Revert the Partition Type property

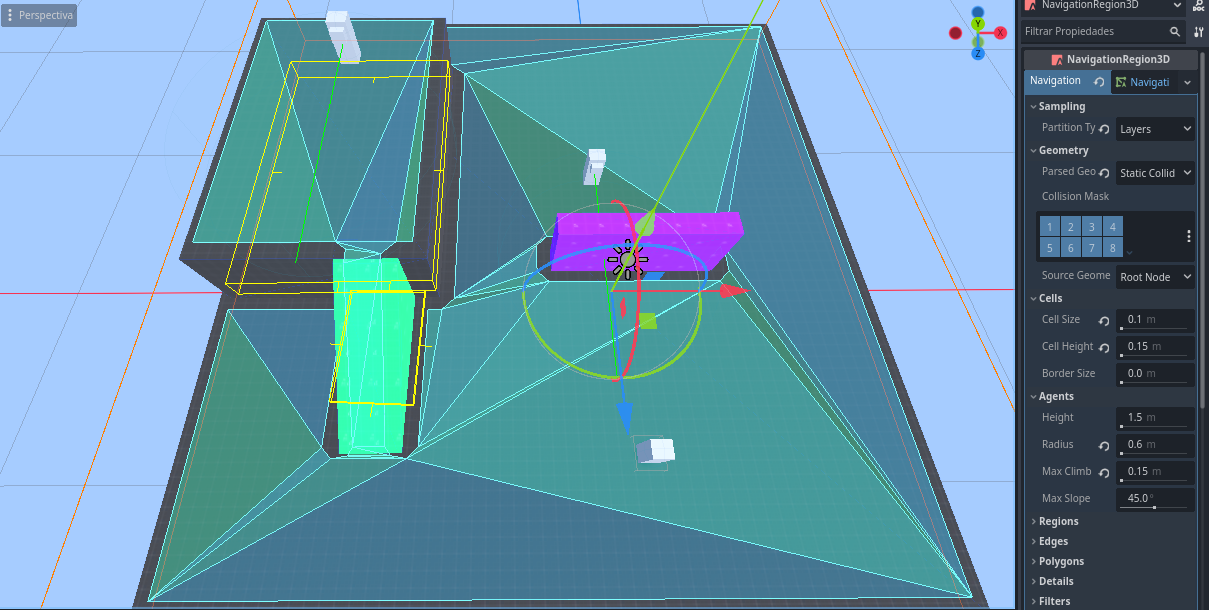pyautogui.click(x=1104, y=129)
